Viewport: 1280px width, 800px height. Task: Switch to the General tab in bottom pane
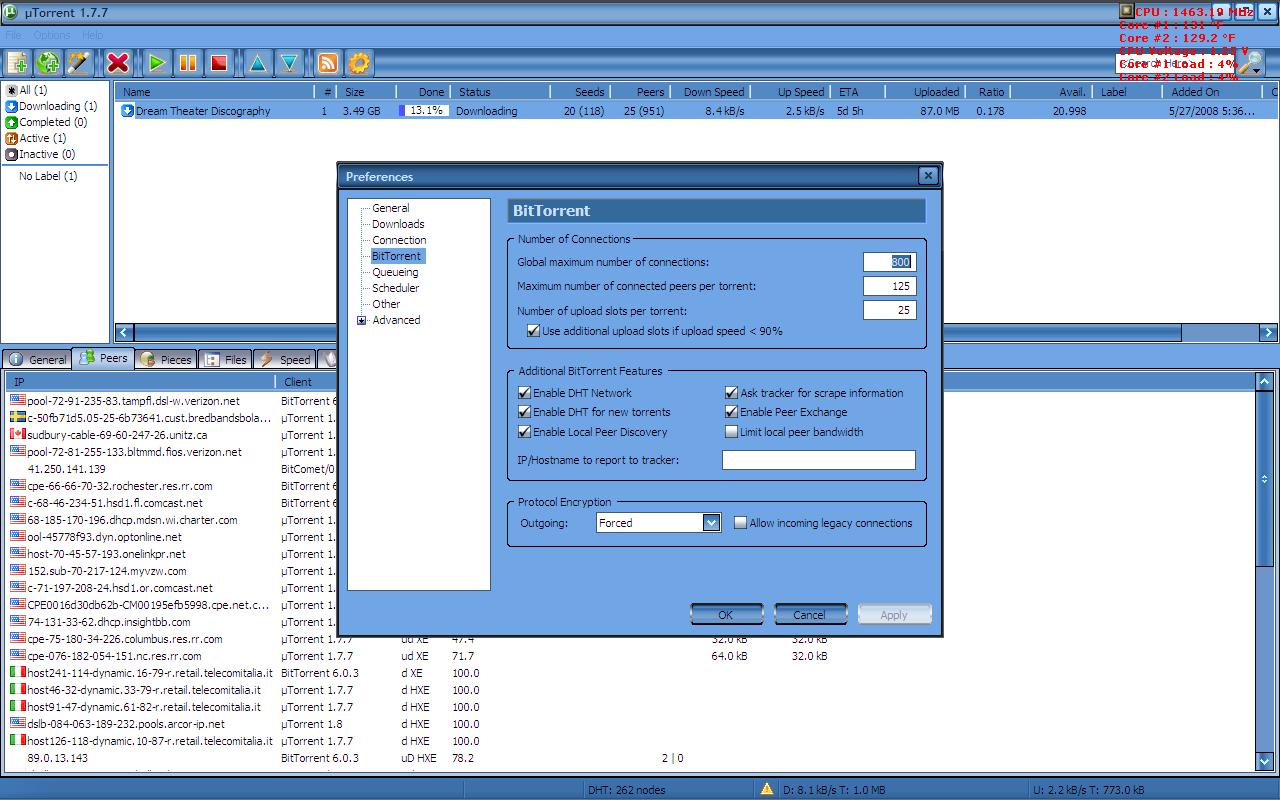click(x=37, y=359)
